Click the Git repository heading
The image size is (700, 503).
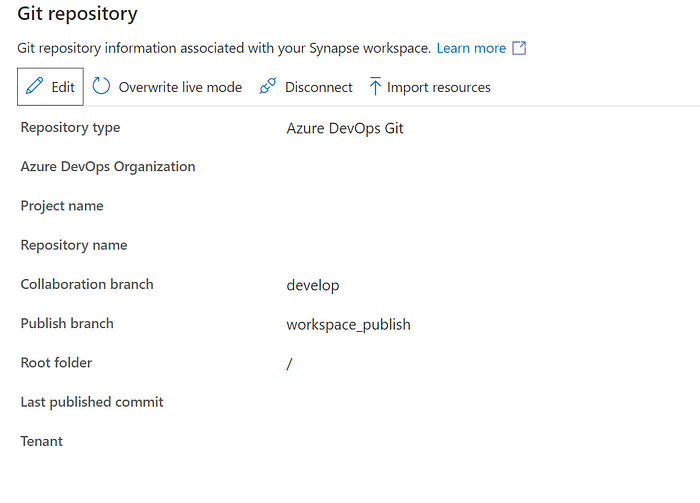[x=77, y=14]
